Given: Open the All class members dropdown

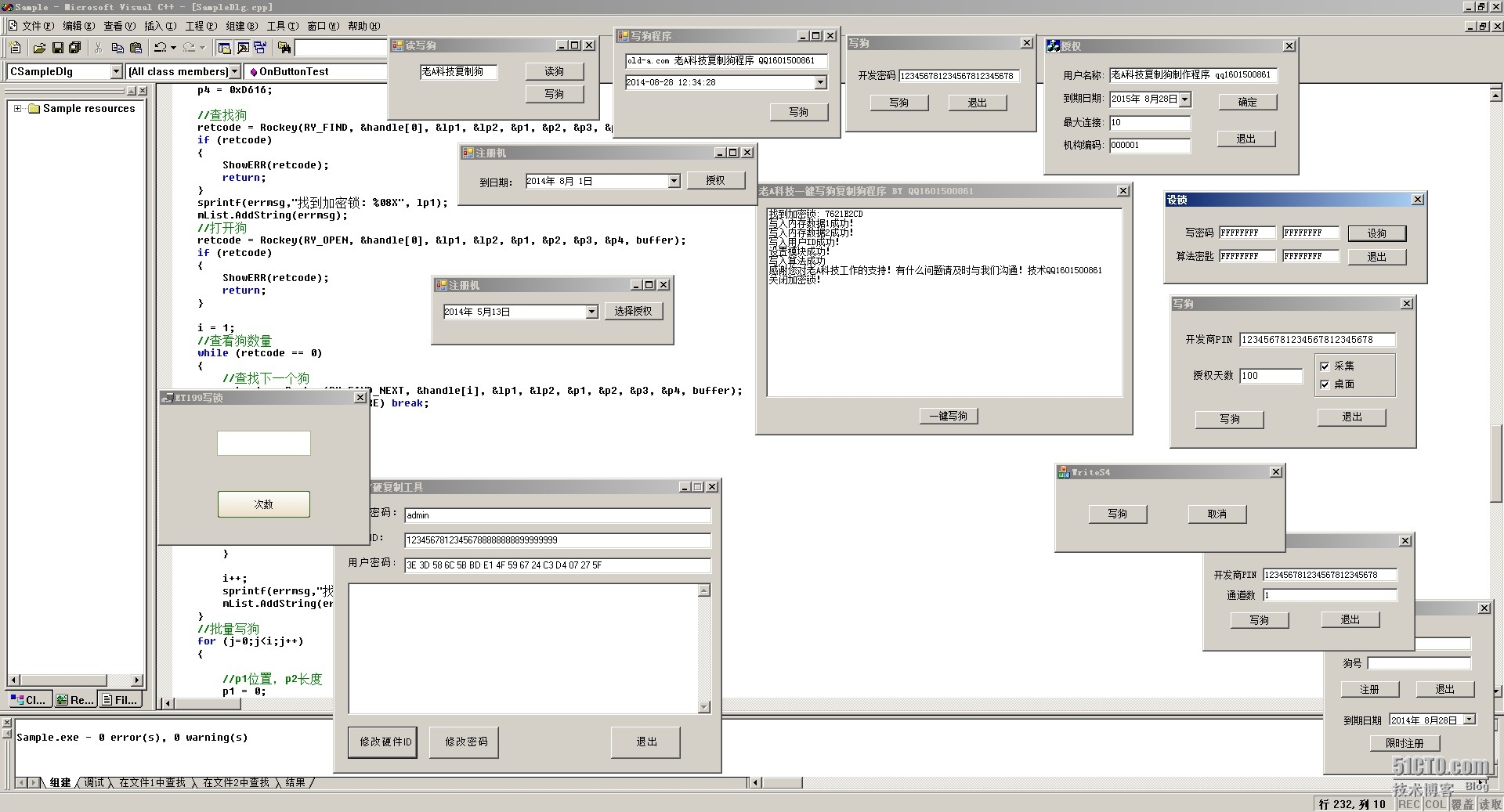Looking at the screenshot, I should point(233,71).
